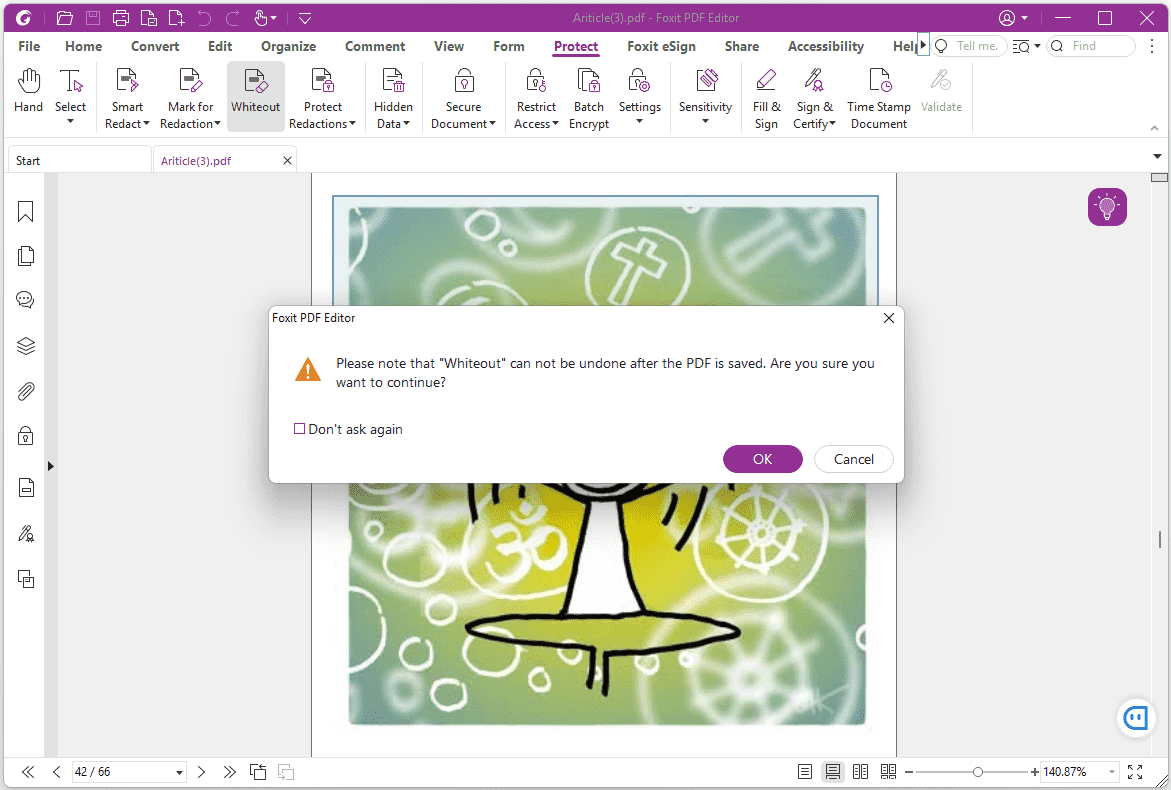Toggle continuous page view mode
This screenshot has width=1171, height=790.
tap(833, 771)
